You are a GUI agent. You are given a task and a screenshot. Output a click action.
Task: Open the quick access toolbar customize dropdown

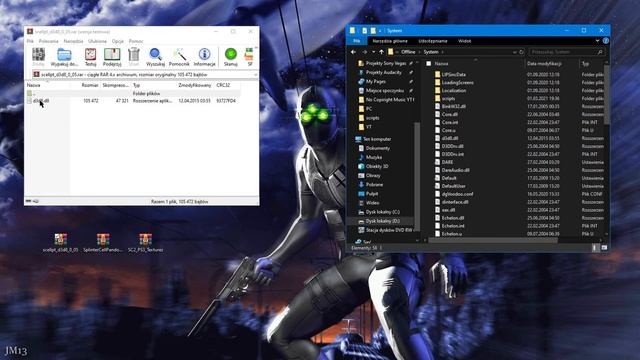(380, 31)
